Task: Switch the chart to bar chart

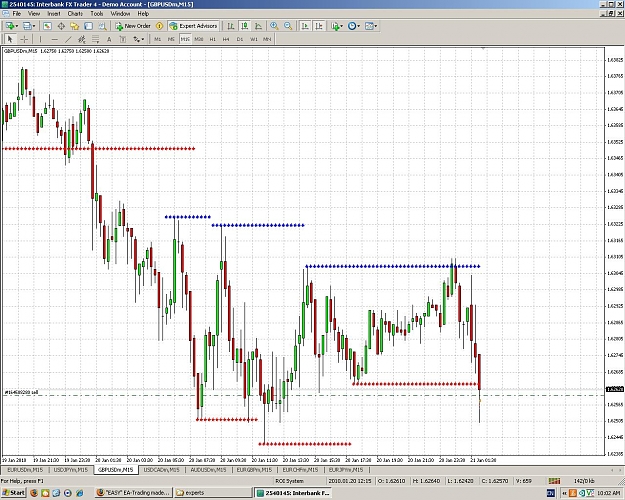Action: click(231, 26)
